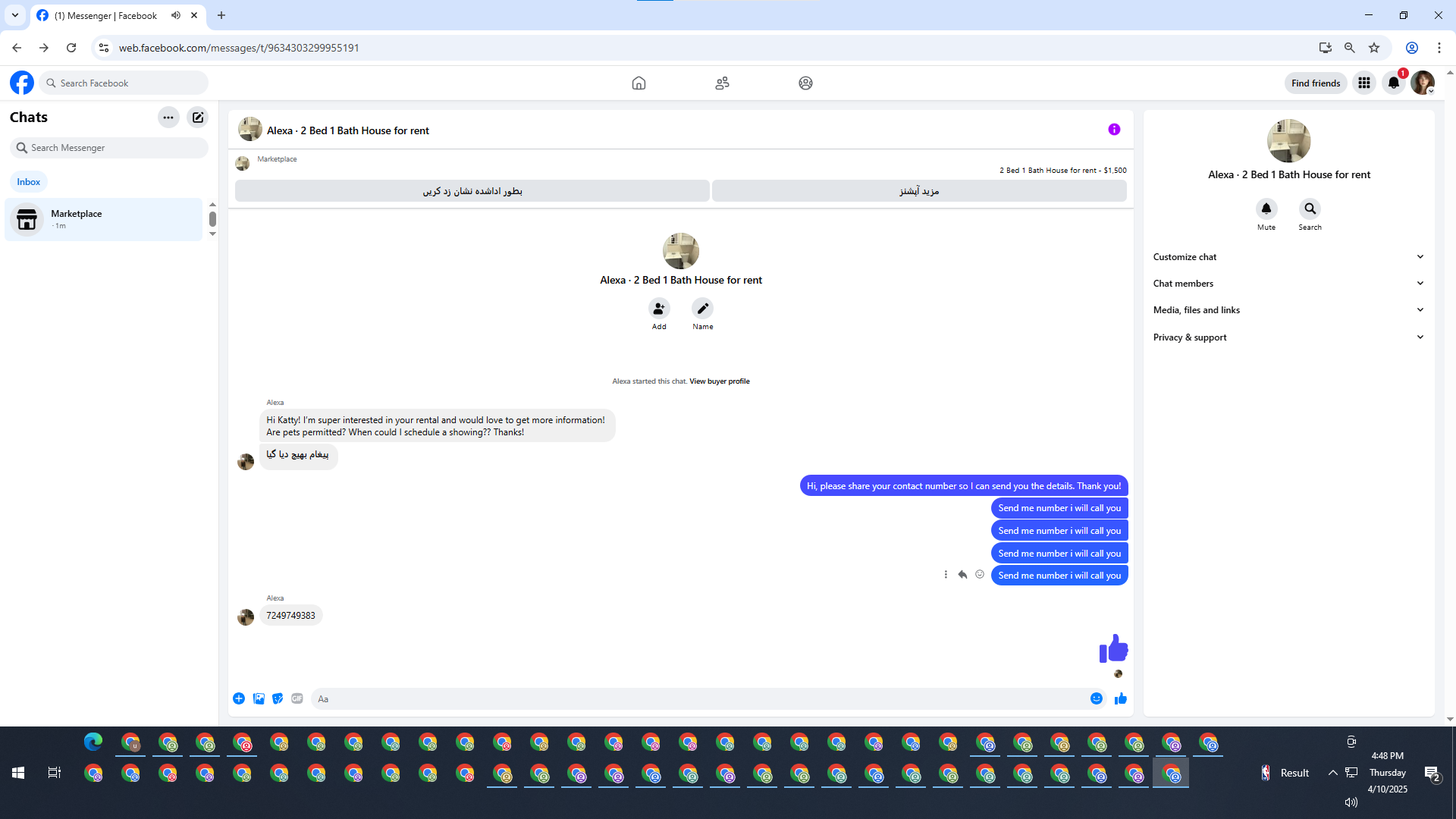
Task: Mute the conversation with bell button
Action: (1266, 209)
